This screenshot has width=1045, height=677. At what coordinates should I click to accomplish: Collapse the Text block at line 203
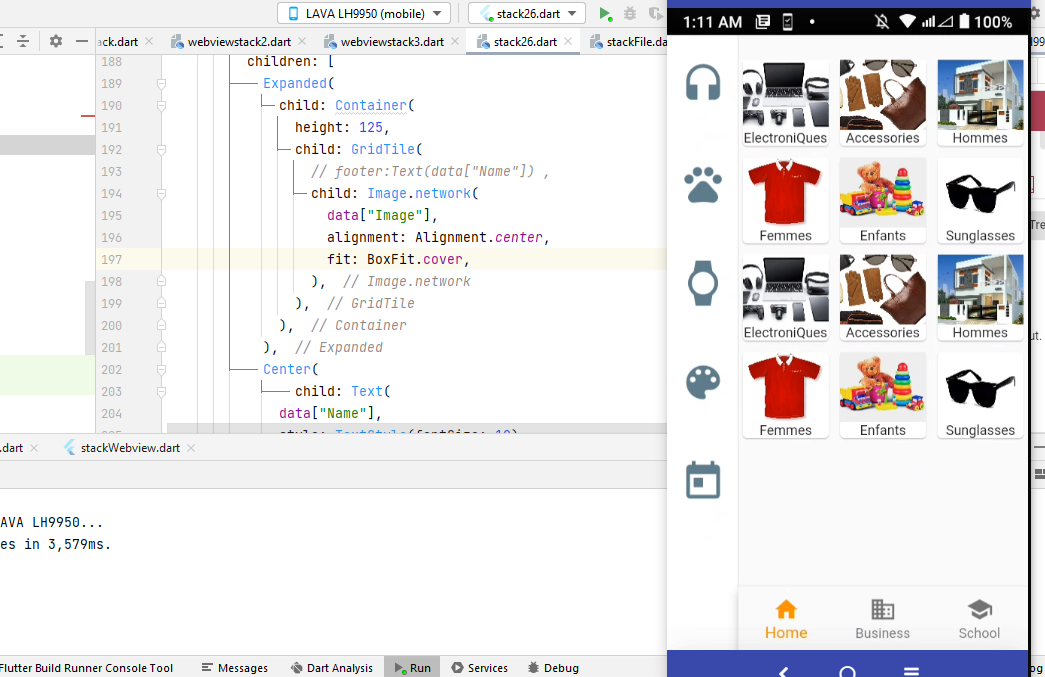coord(161,391)
